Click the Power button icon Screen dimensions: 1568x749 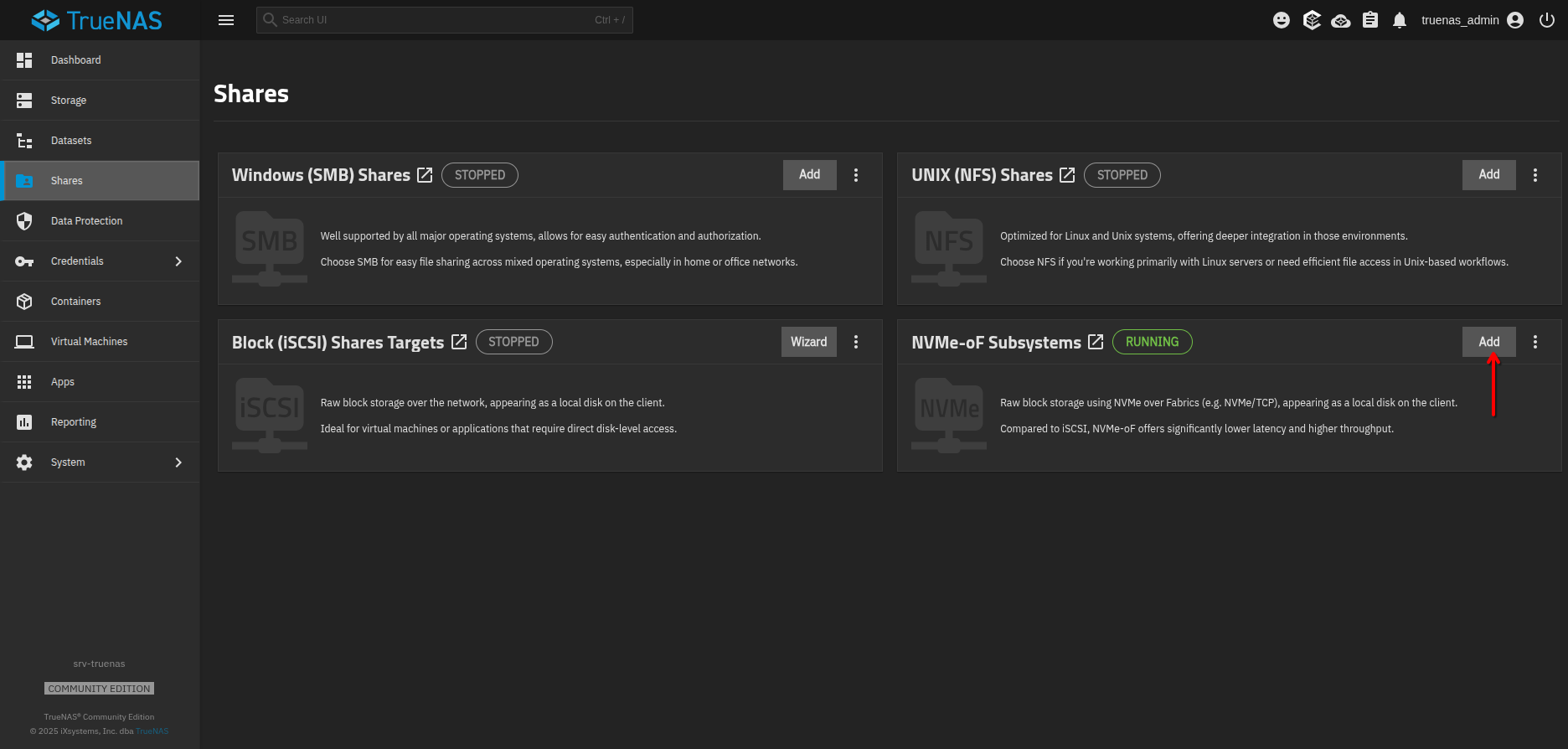click(x=1547, y=20)
